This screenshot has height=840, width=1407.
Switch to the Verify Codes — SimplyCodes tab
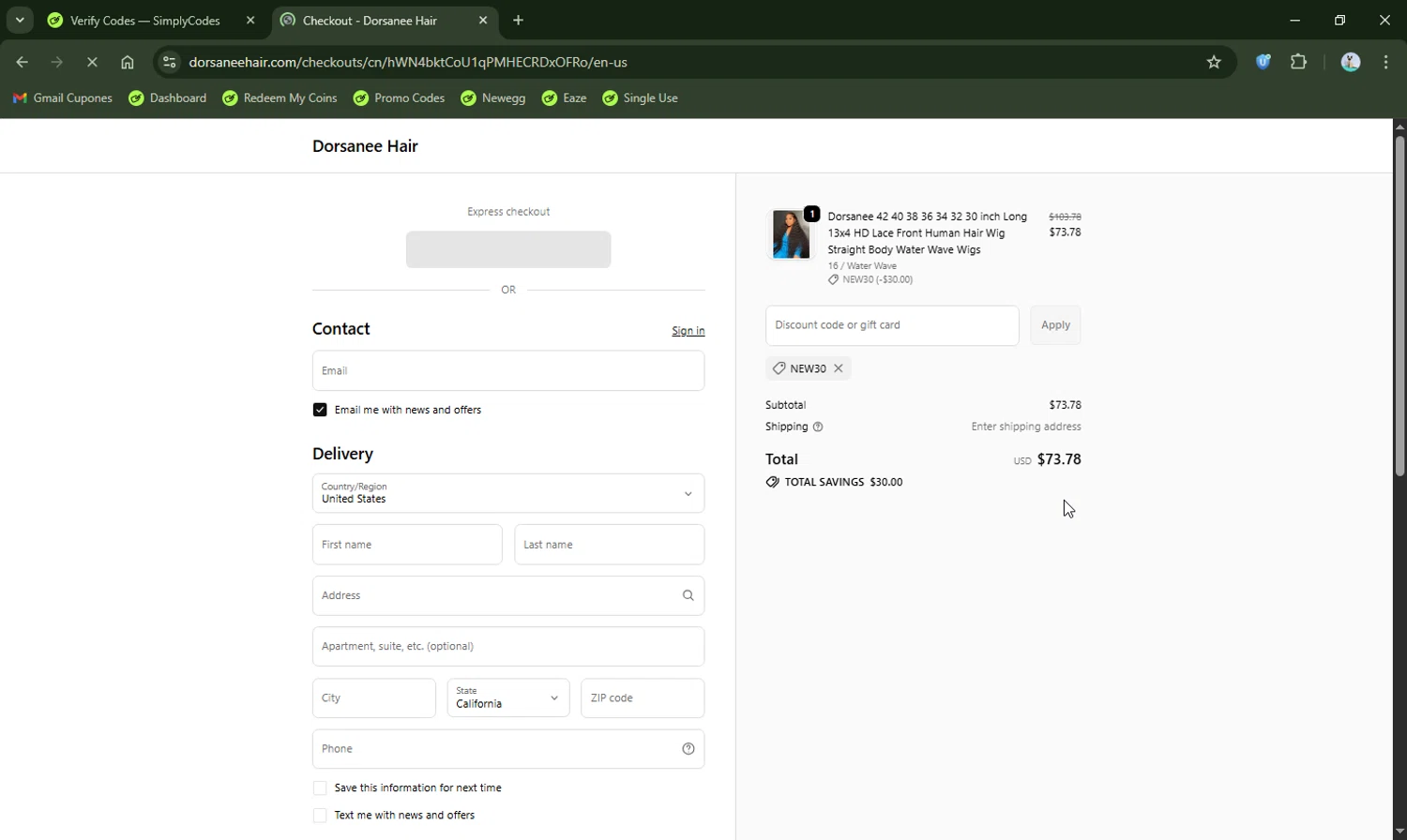click(145, 21)
